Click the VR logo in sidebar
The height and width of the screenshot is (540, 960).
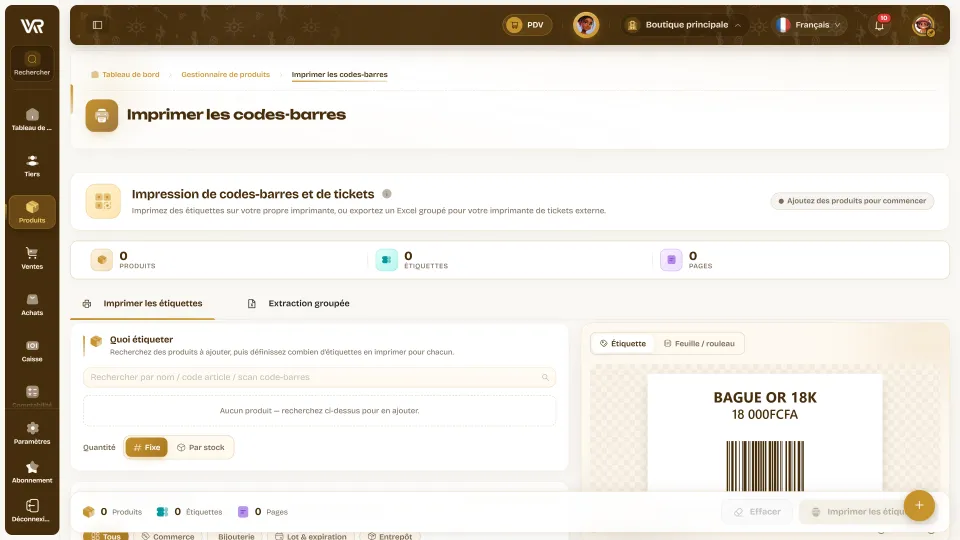click(32, 26)
